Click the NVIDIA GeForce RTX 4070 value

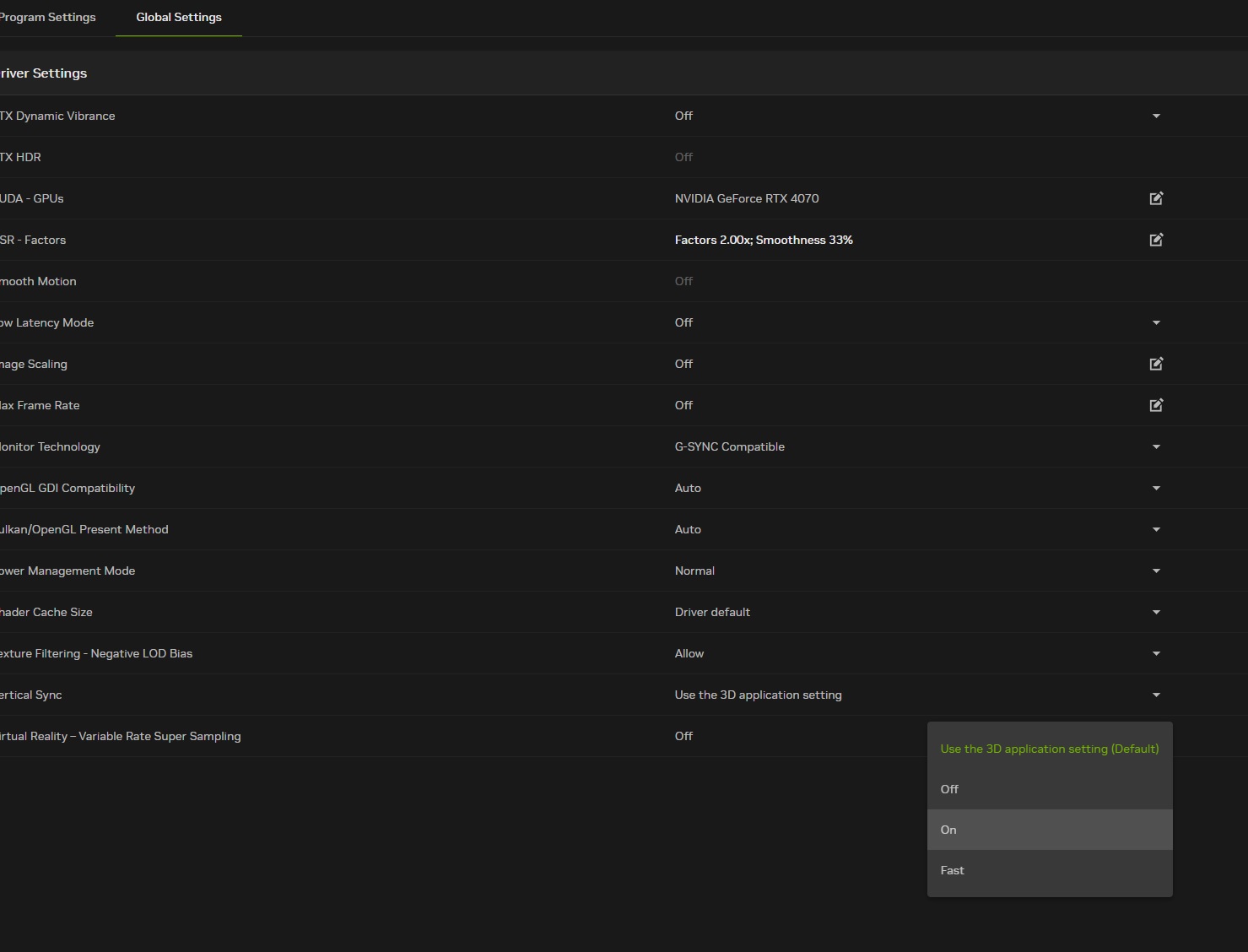tap(747, 198)
